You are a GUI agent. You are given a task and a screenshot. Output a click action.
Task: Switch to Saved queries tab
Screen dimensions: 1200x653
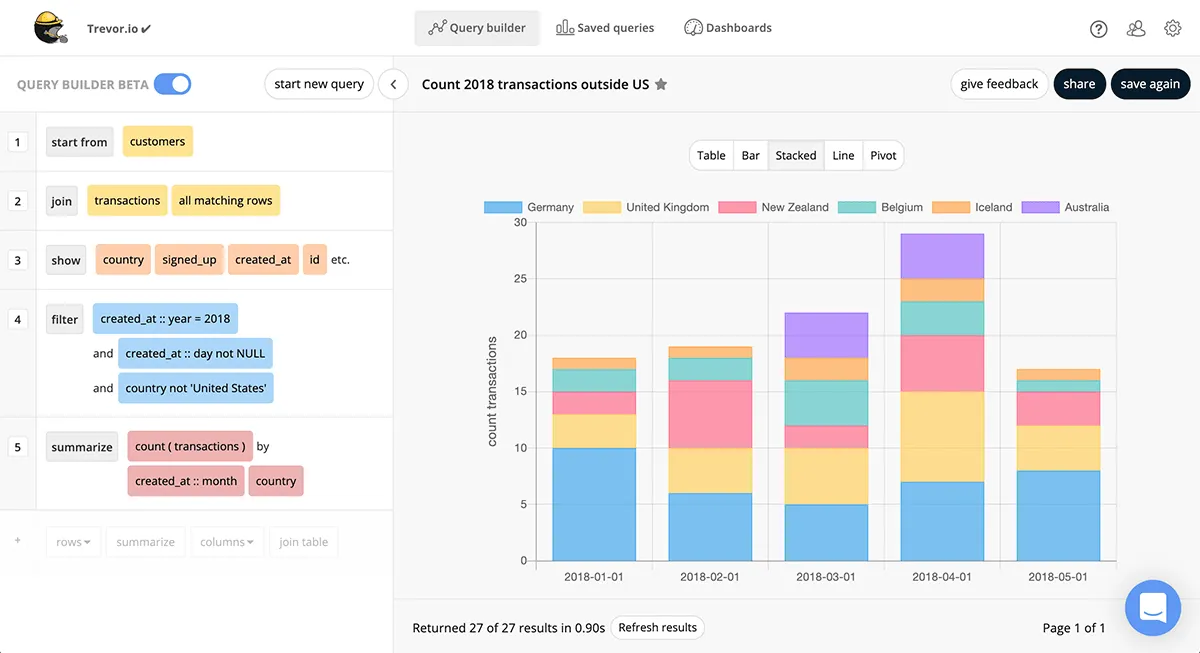[605, 28]
